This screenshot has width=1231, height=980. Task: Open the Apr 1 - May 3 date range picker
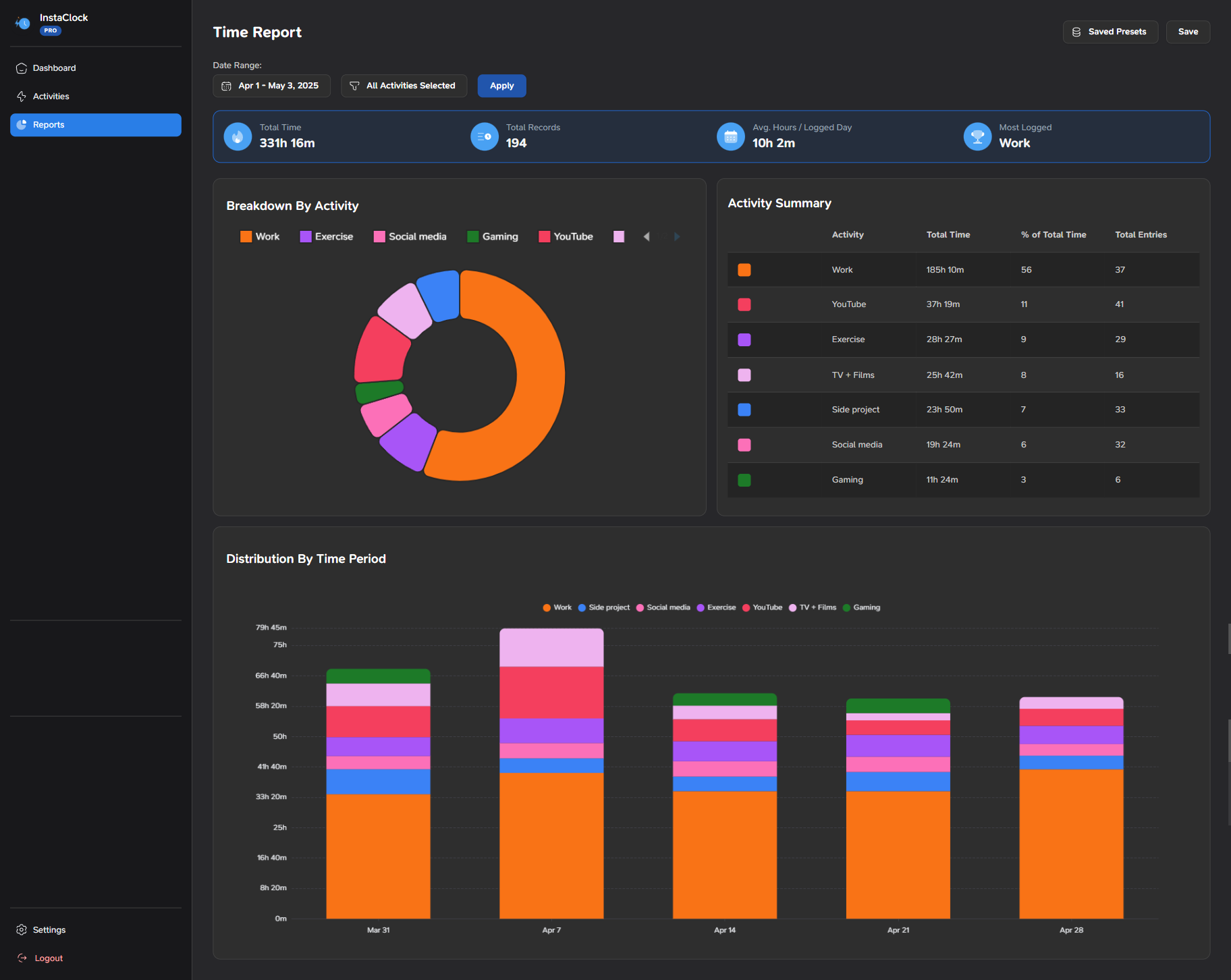click(x=271, y=86)
